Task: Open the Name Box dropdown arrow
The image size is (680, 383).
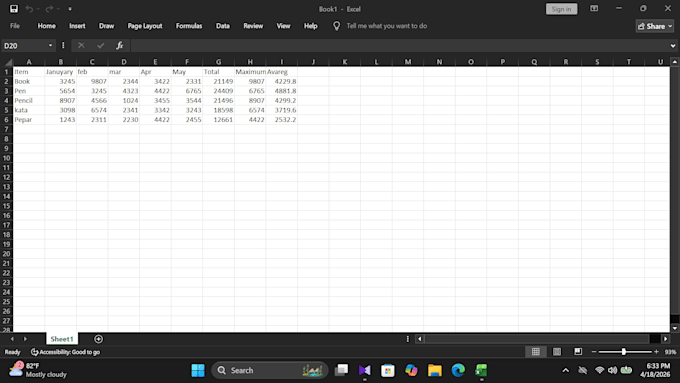Action: tap(50, 46)
